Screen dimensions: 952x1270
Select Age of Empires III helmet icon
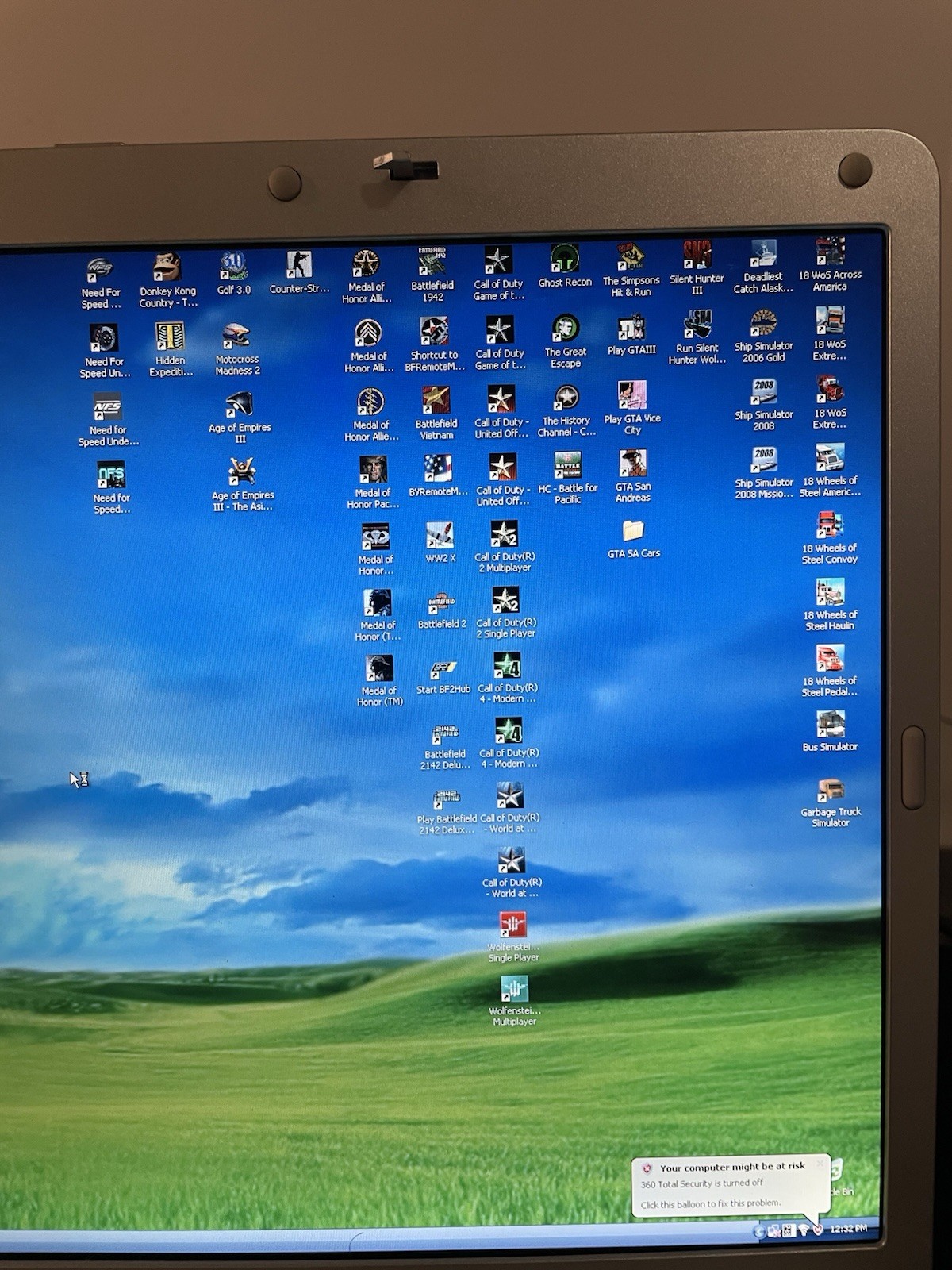point(240,418)
